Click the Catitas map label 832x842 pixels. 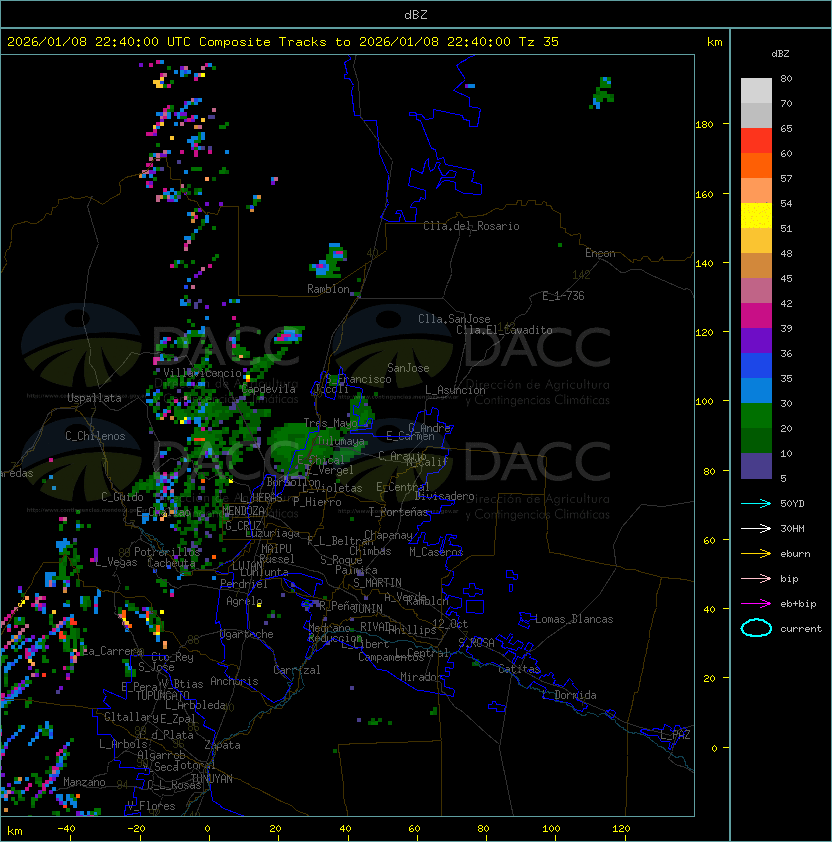pyautogui.click(x=519, y=669)
